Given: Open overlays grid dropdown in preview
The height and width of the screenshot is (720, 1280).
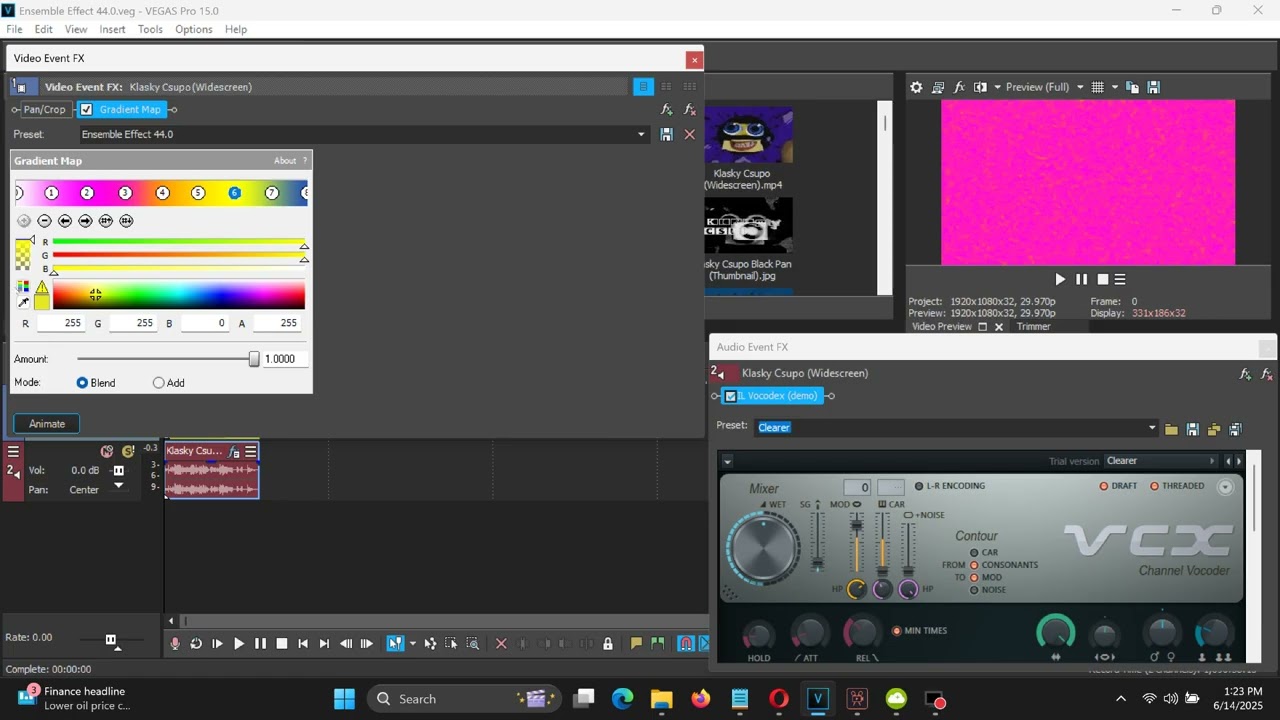Looking at the screenshot, I should [x=1115, y=87].
